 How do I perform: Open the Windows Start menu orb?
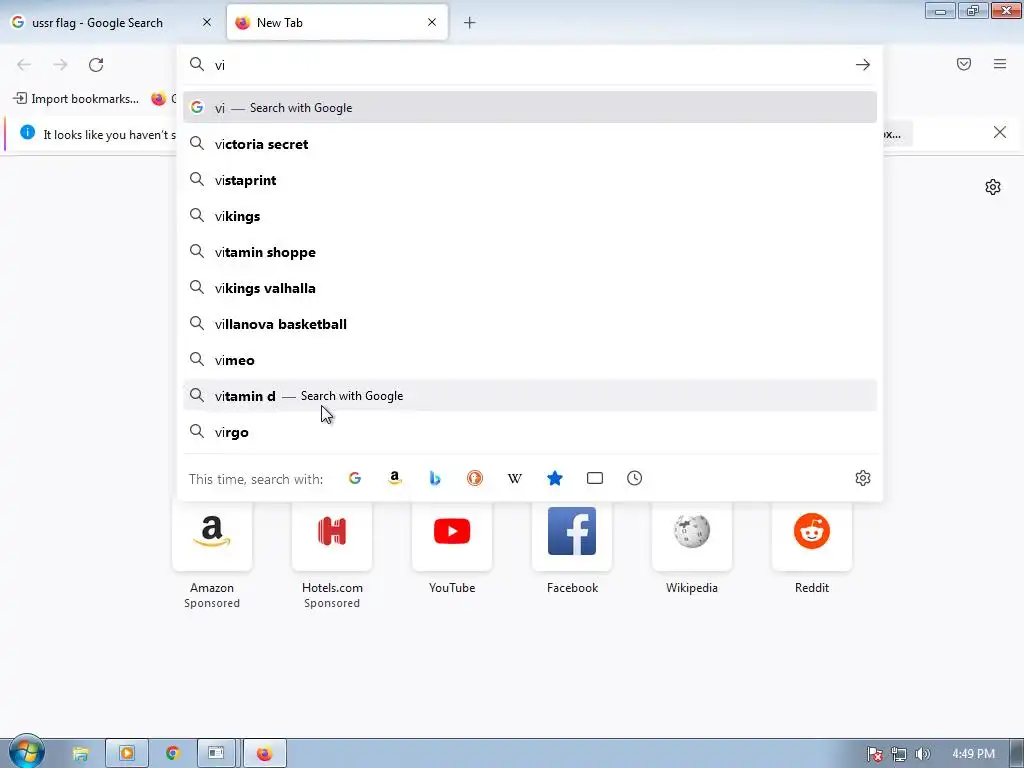(26, 752)
